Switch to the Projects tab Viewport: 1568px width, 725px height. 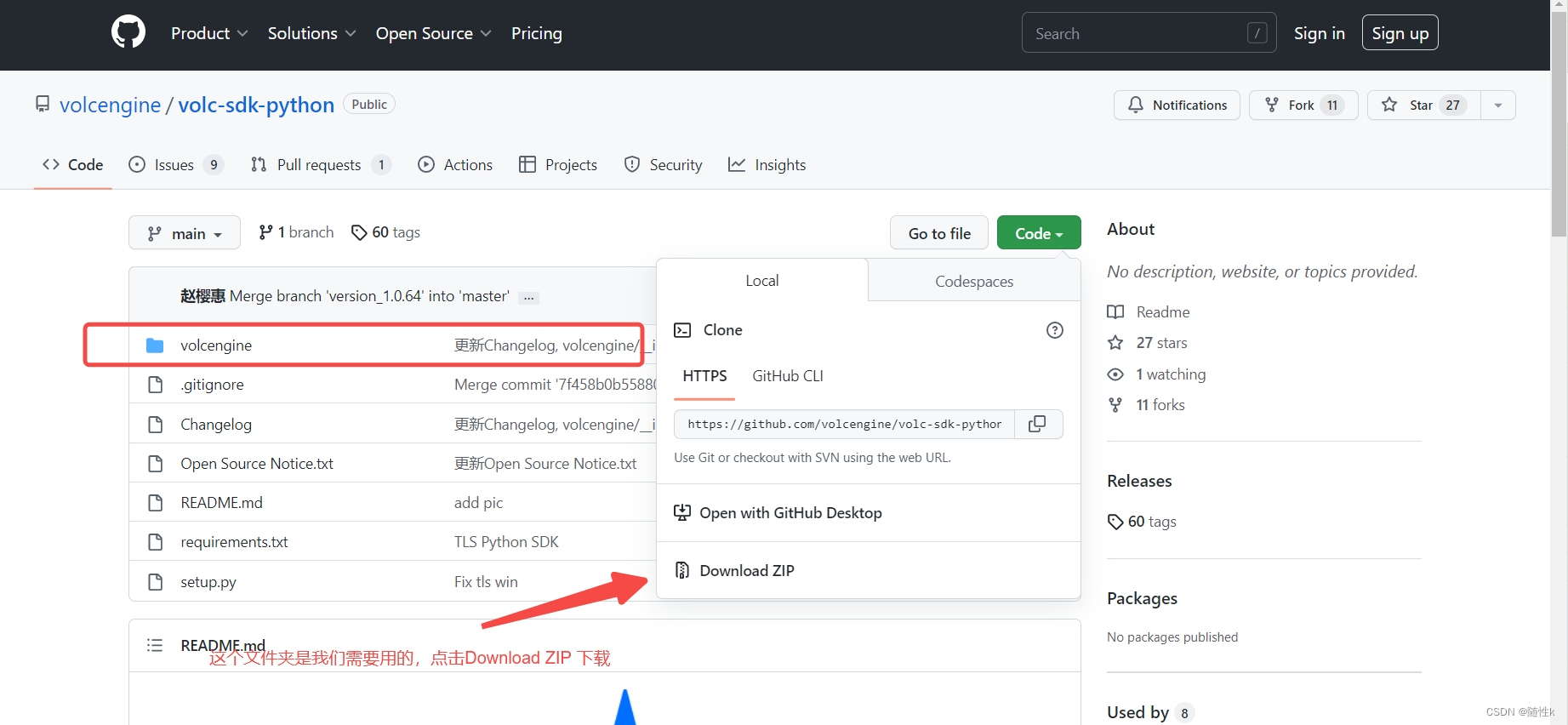(558, 164)
